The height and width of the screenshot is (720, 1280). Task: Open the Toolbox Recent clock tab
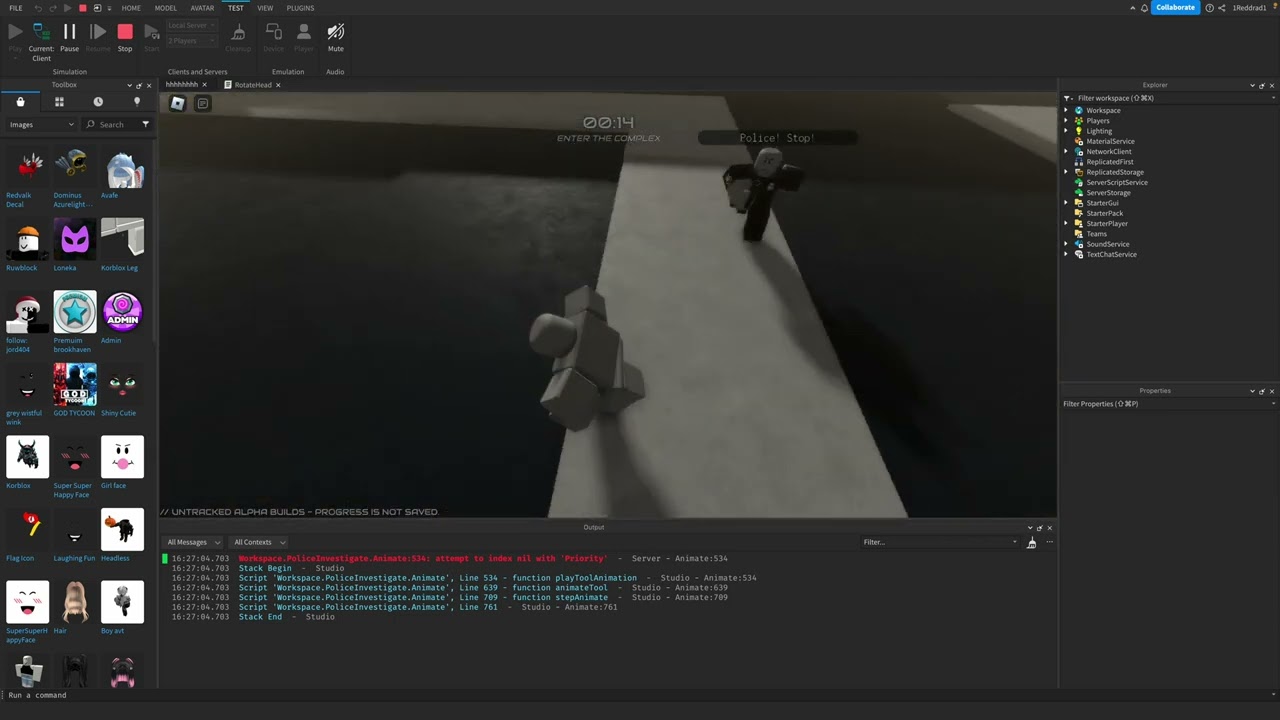(98, 102)
